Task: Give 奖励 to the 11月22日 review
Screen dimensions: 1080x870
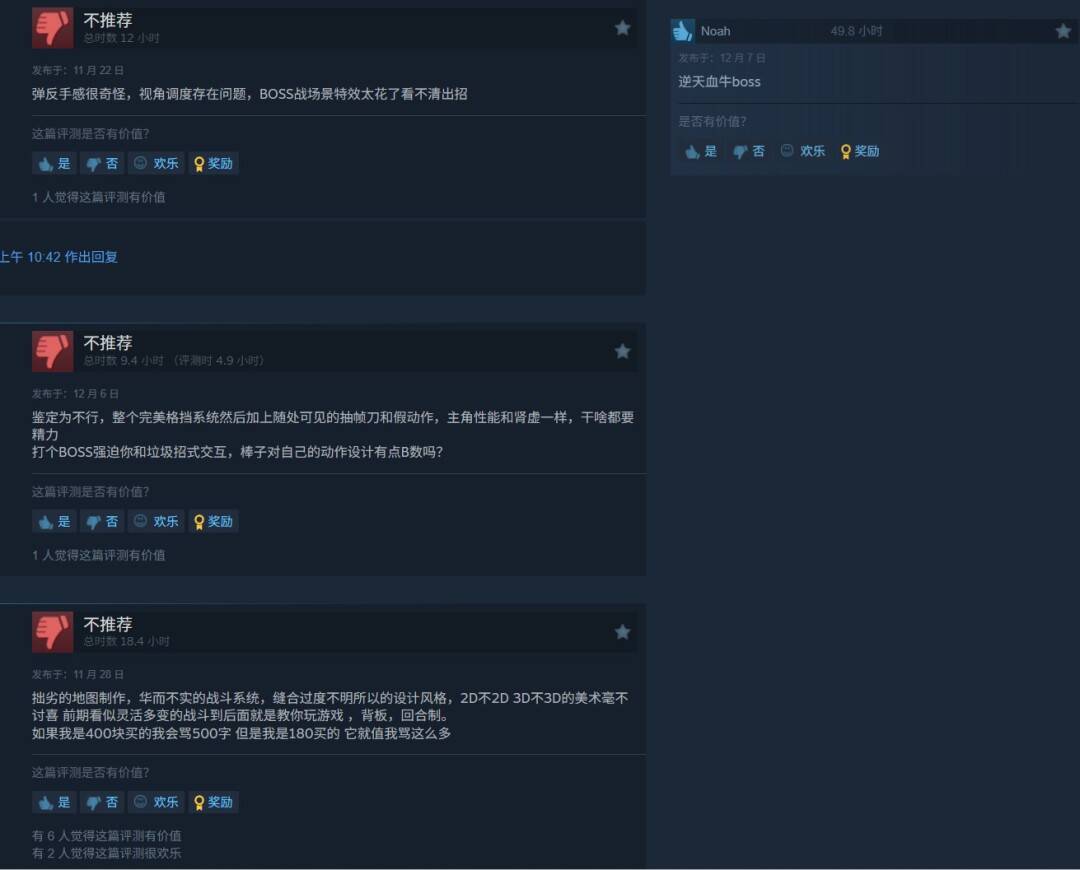Action: coord(213,163)
